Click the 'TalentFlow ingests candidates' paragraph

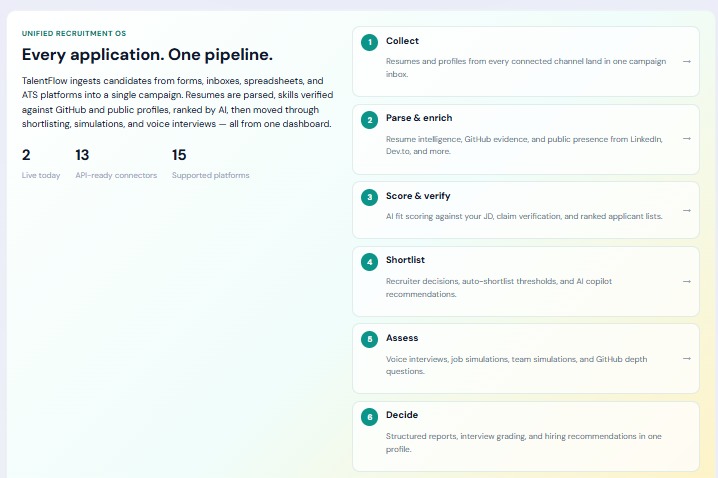177,102
